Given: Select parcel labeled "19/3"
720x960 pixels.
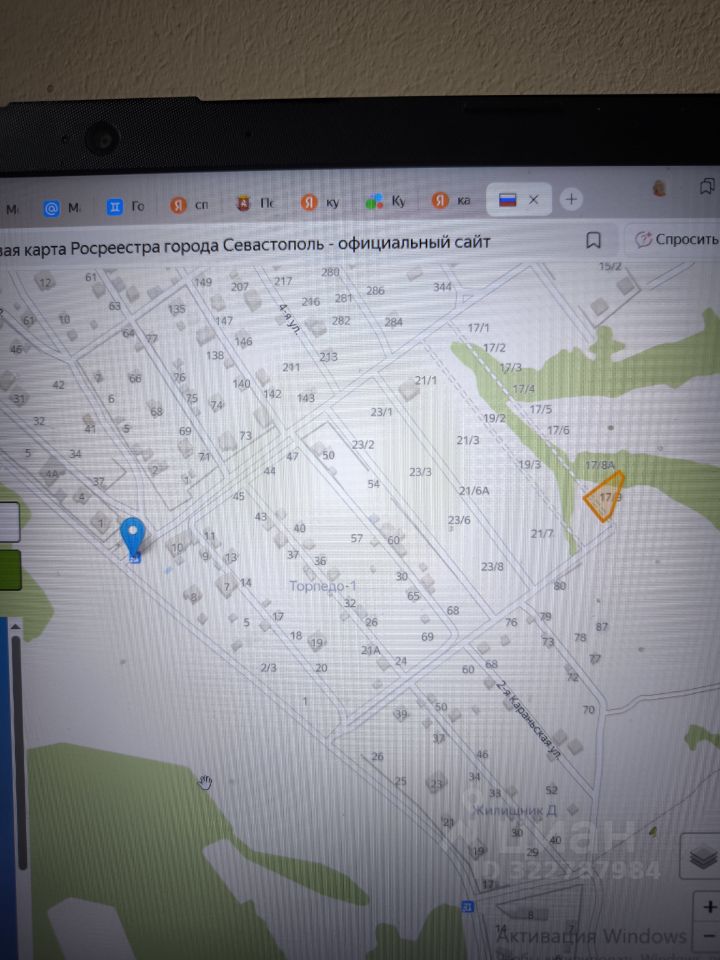Looking at the screenshot, I should [x=530, y=464].
